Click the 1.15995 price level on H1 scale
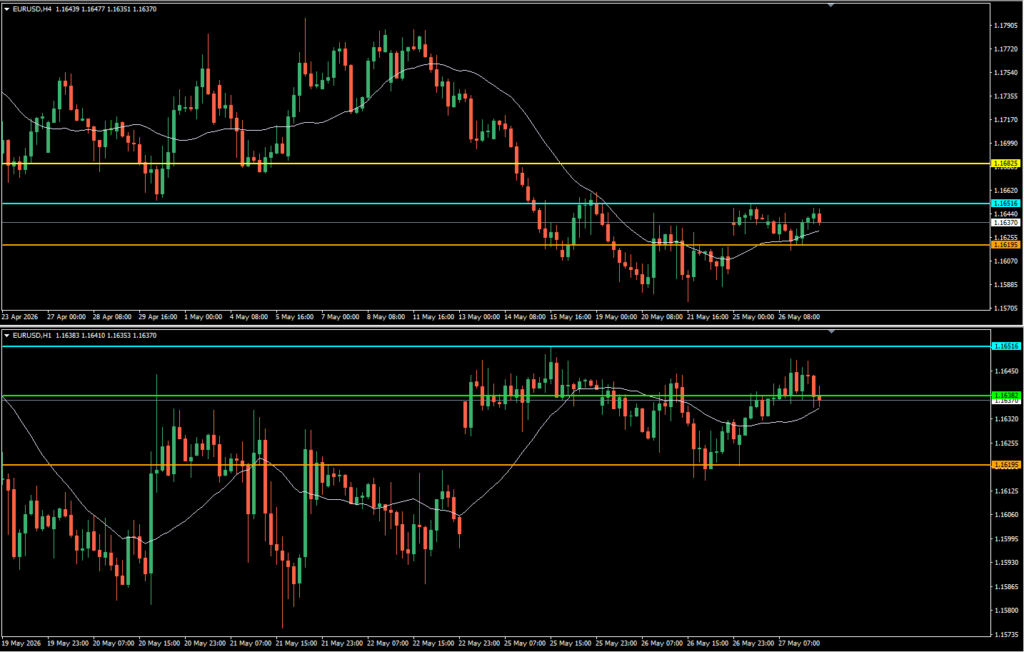Image resolution: width=1024 pixels, height=652 pixels. coord(1007,539)
